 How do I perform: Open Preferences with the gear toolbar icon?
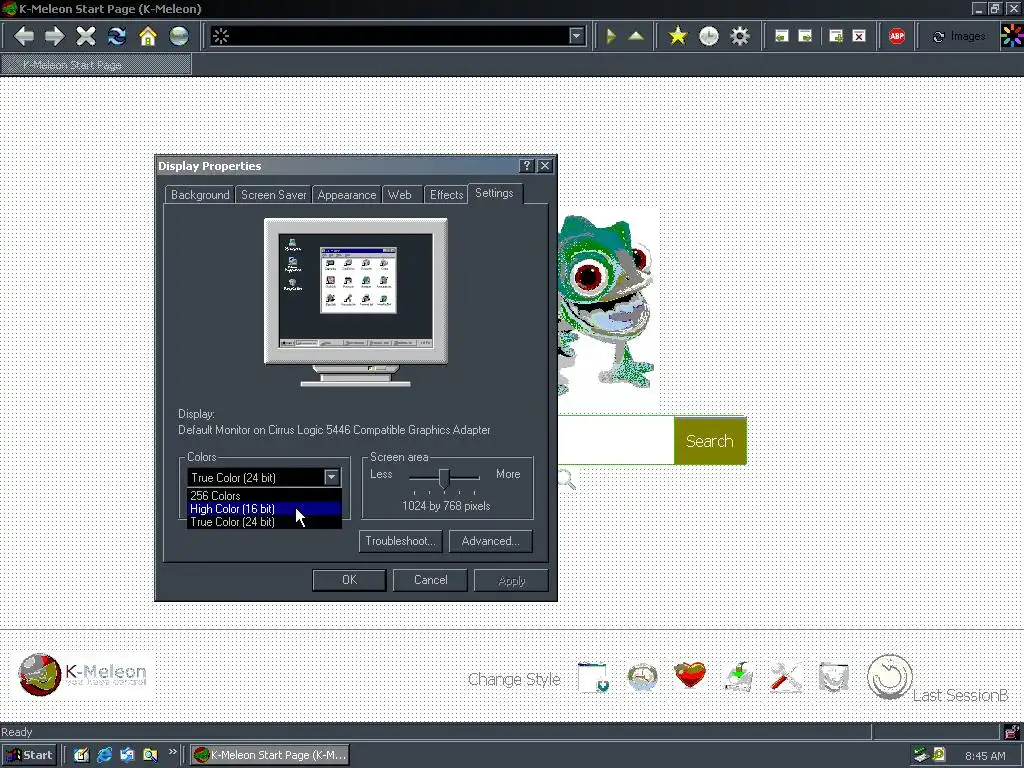(739, 36)
